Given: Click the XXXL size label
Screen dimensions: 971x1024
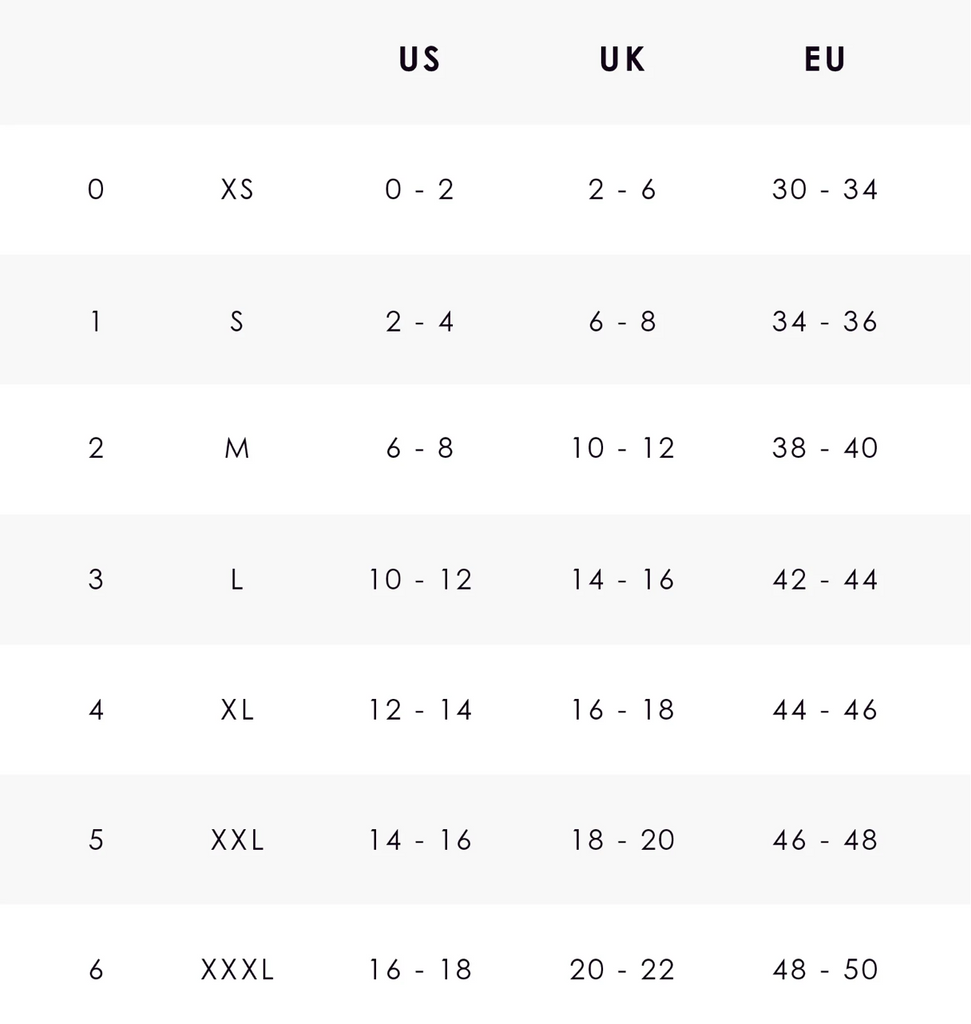Looking at the screenshot, I should point(237,969).
